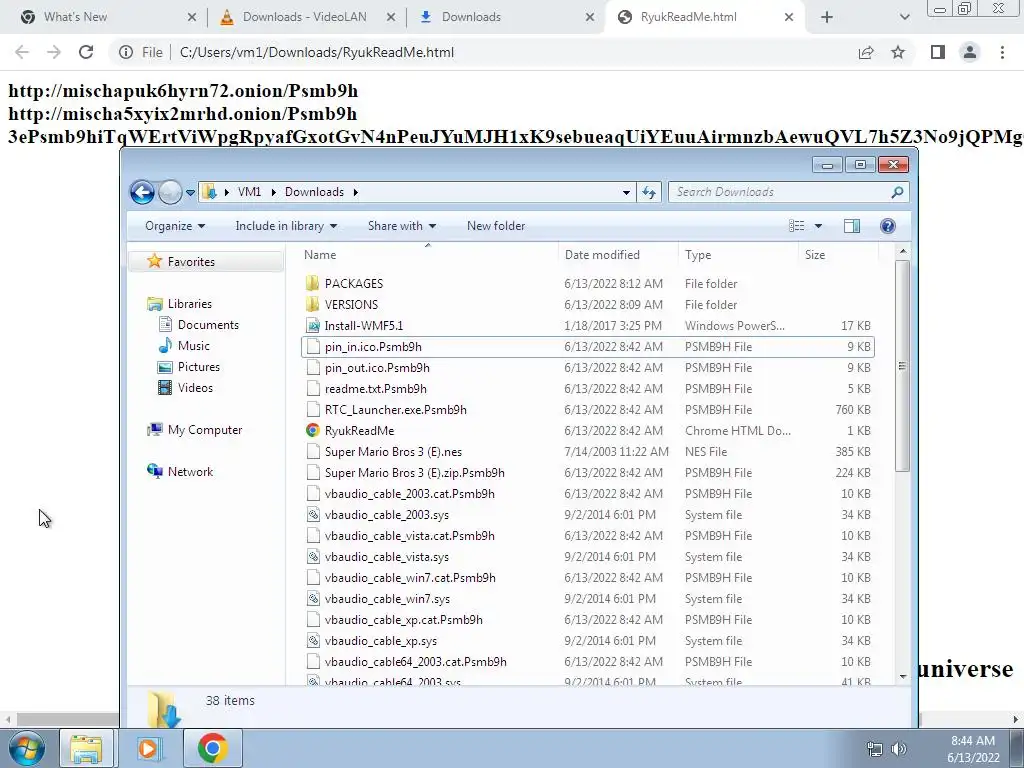Reload the RyukReadMe page in Chrome
The image size is (1024, 768).
[86, 52]
